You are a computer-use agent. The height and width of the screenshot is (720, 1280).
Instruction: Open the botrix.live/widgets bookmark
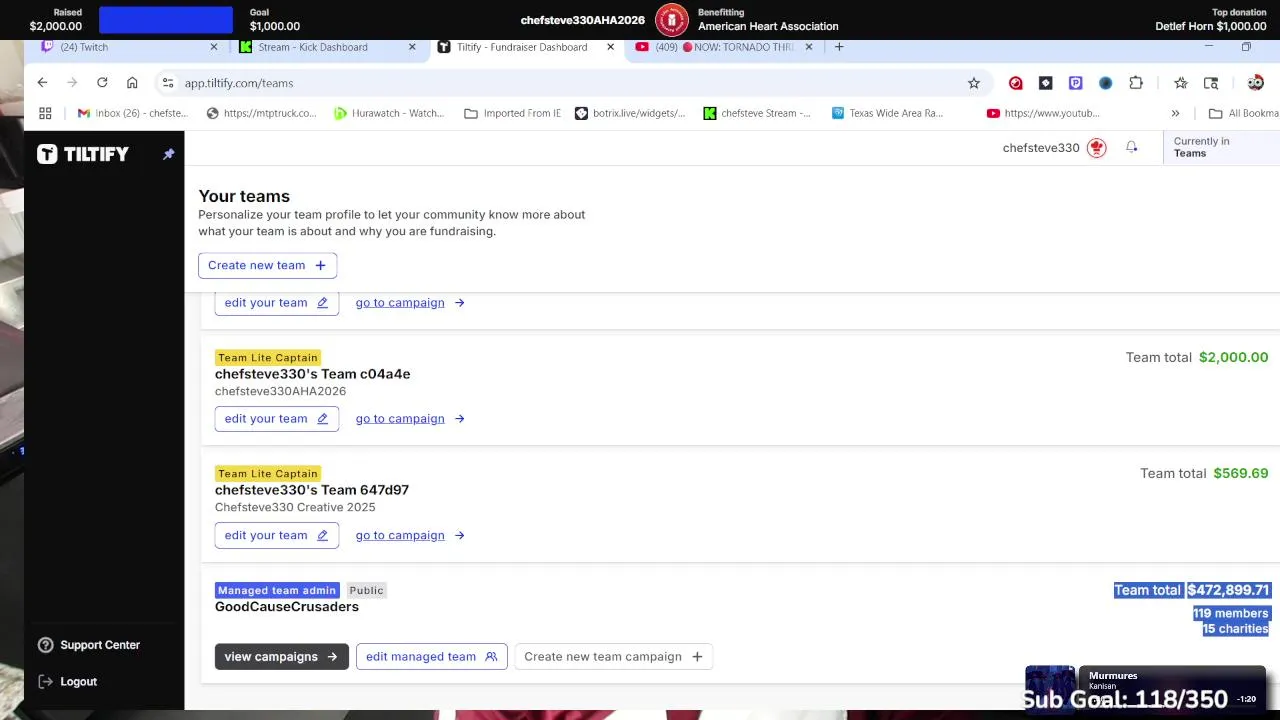pyautogui.click(x=631, y=113)
